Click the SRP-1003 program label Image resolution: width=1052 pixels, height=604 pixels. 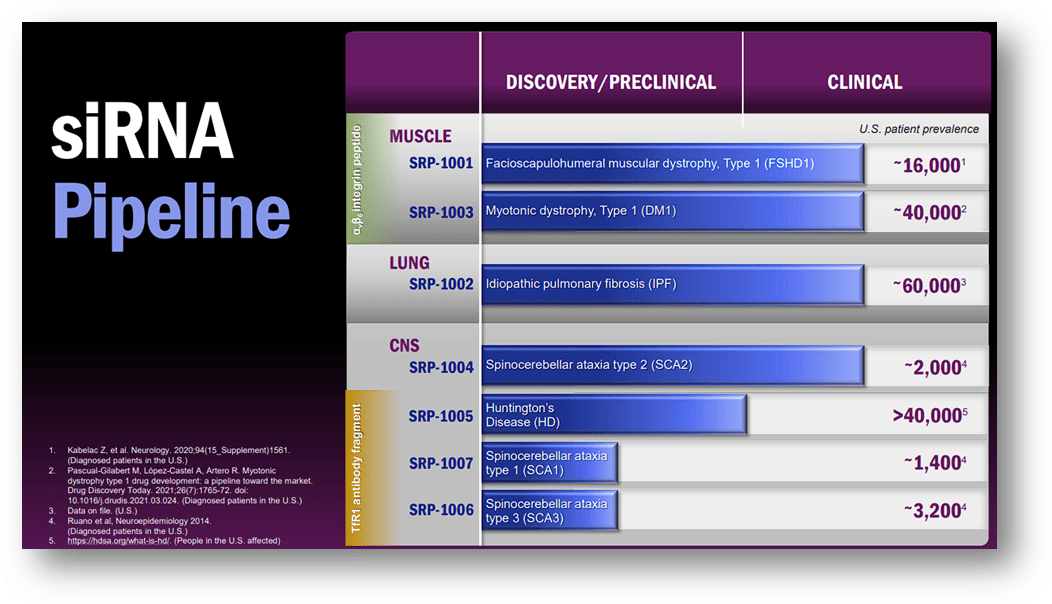click(x=440, y=211)
